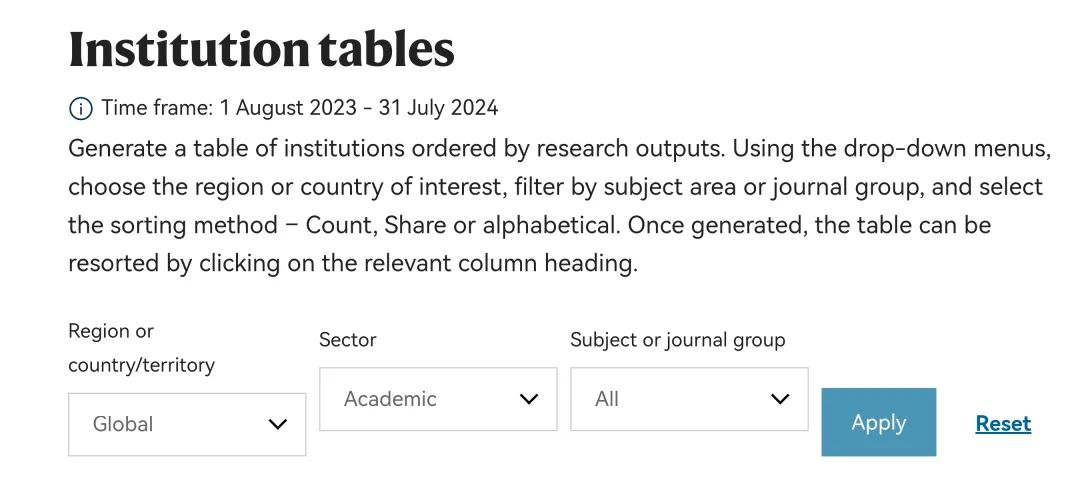Click the Sector field label
1080x488 pixels.
pos(347,340)
